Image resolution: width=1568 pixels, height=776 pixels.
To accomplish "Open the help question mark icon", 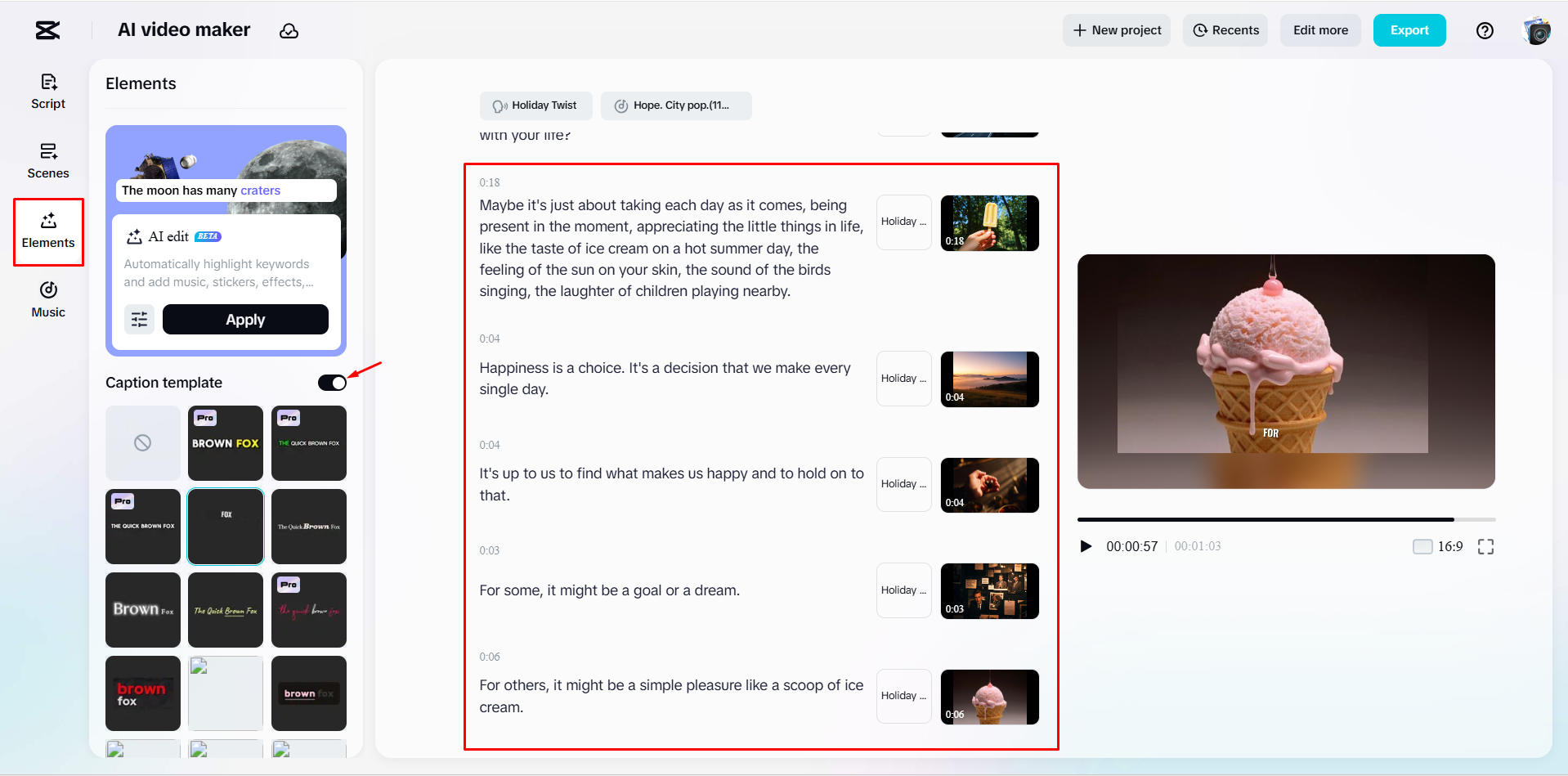I will (1485, 30).
